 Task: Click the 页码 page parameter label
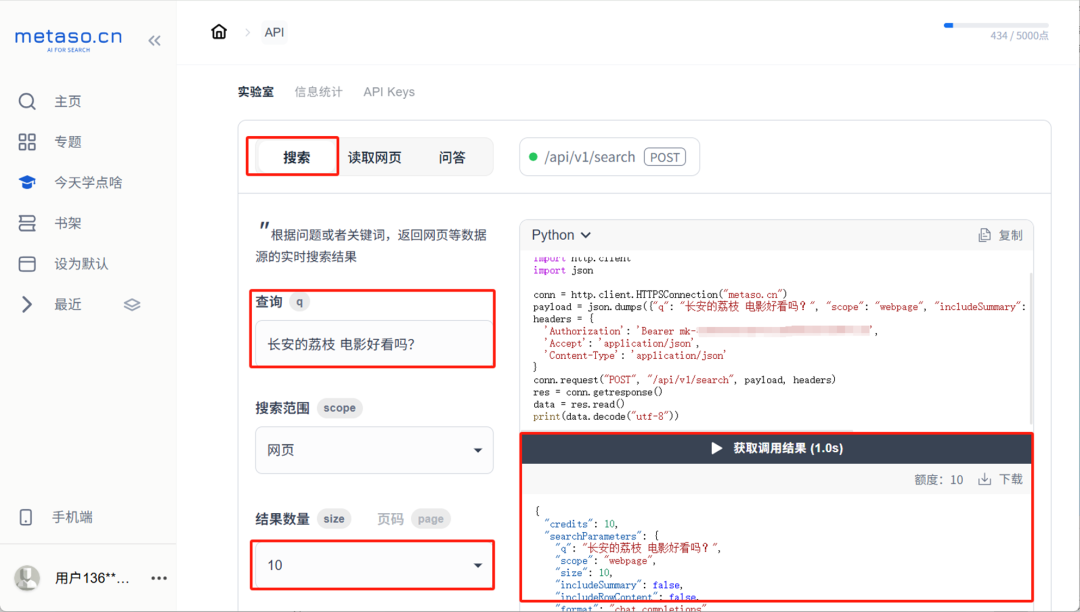tap(390, 518)
